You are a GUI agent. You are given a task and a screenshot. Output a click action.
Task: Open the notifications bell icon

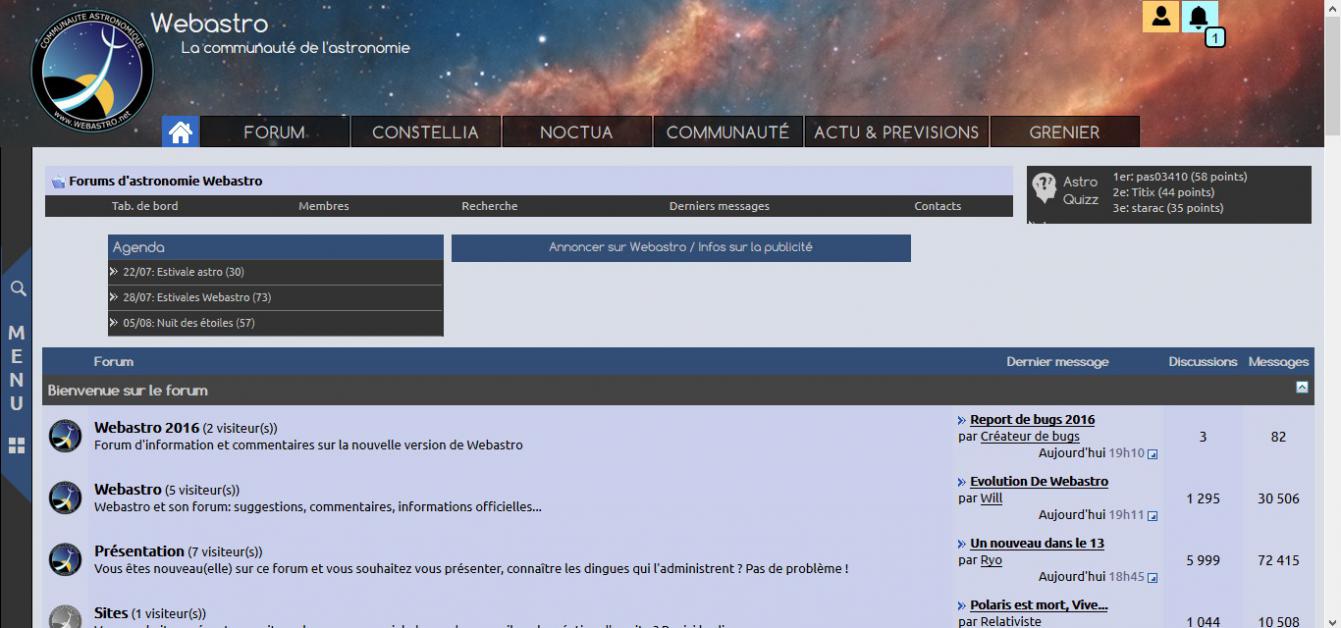pyautogui.click(x=1199, y=16)
